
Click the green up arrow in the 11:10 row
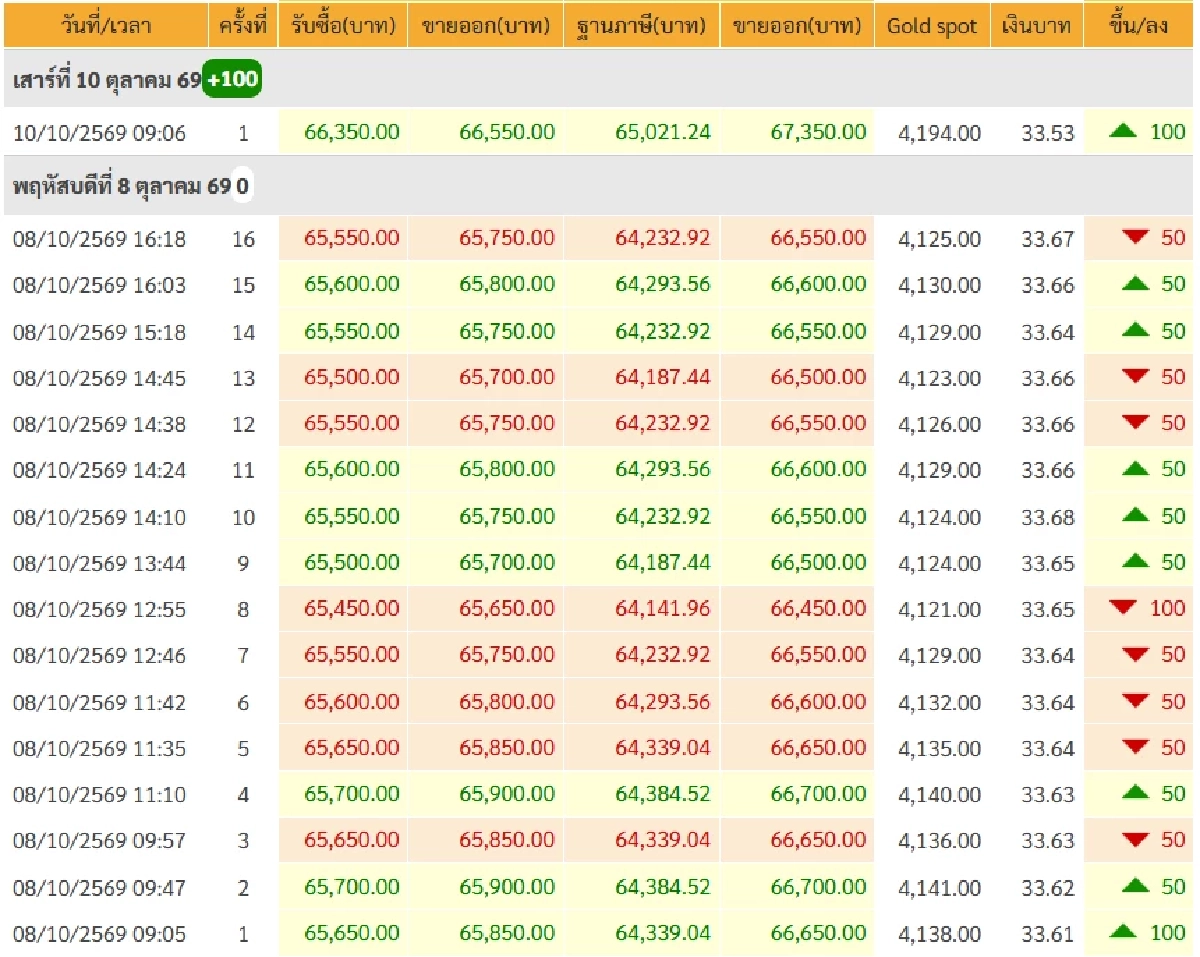point(1136,793)
